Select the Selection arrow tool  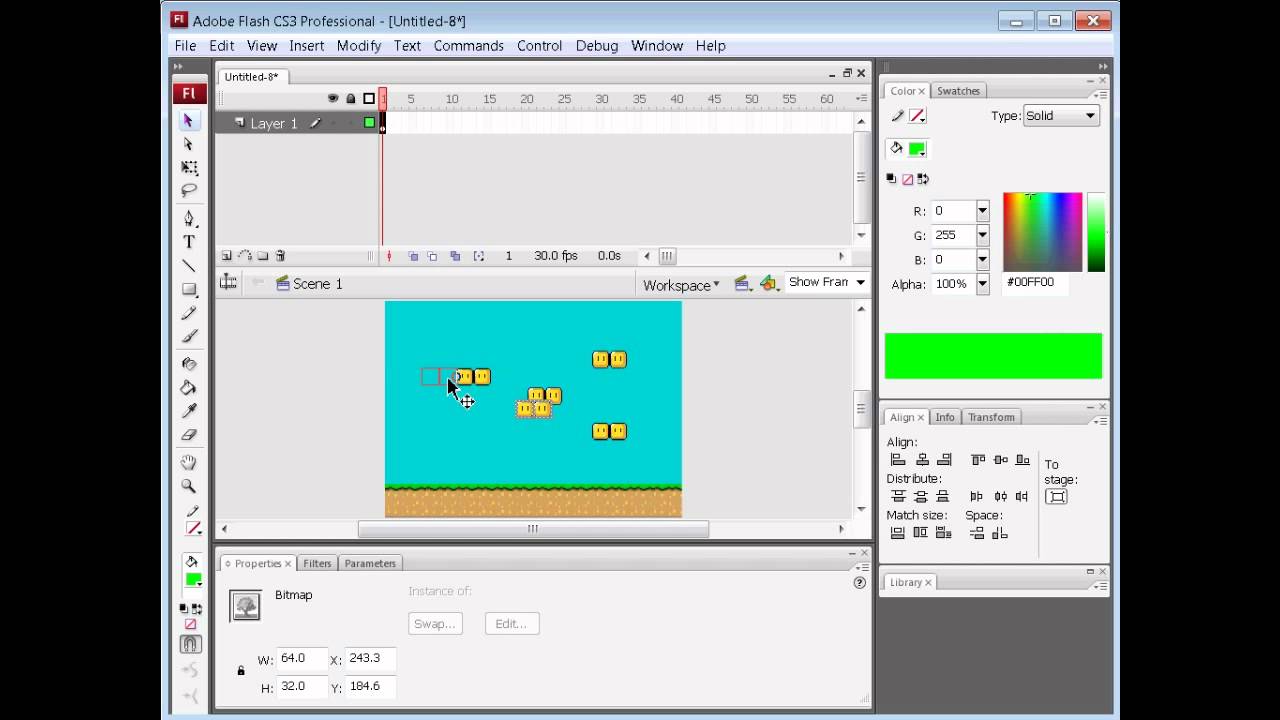click(188, 120)
